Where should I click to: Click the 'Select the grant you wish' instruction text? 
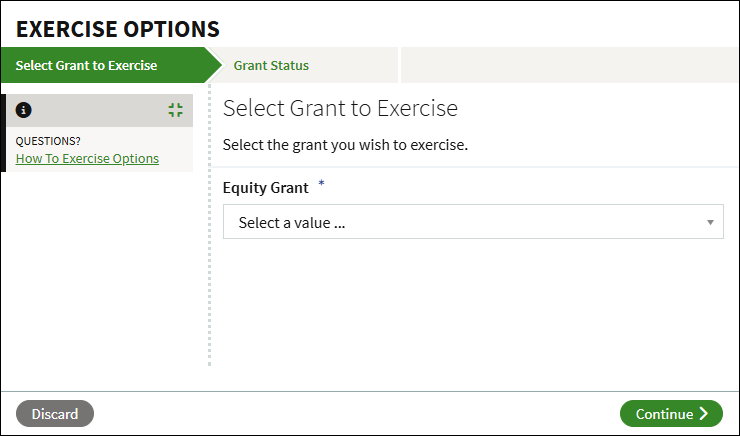(345, 145)
